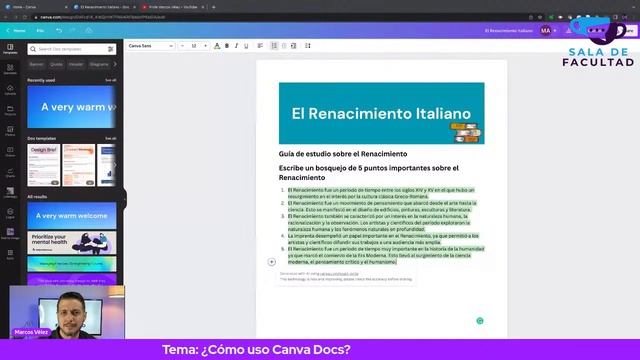640x360 pixels.
Task: Select 'A very warm welcome' banner result
Action: (72, 216)
